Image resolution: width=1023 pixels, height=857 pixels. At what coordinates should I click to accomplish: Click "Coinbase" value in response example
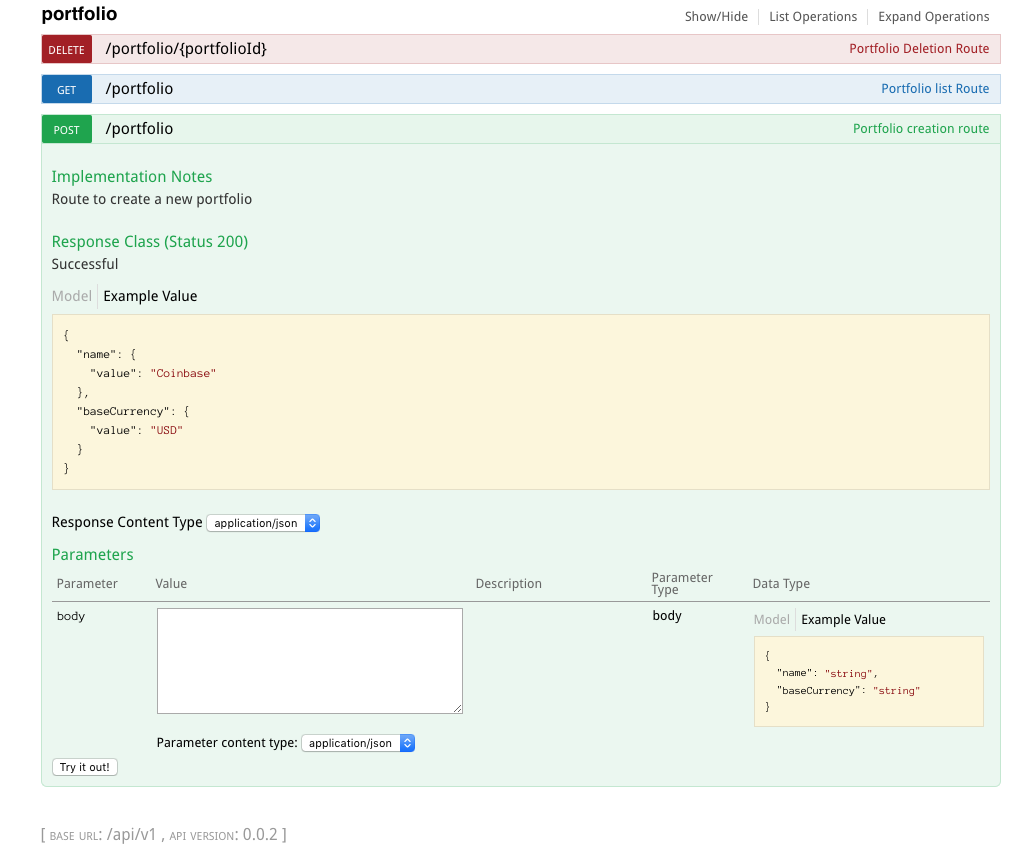[183, 373]
